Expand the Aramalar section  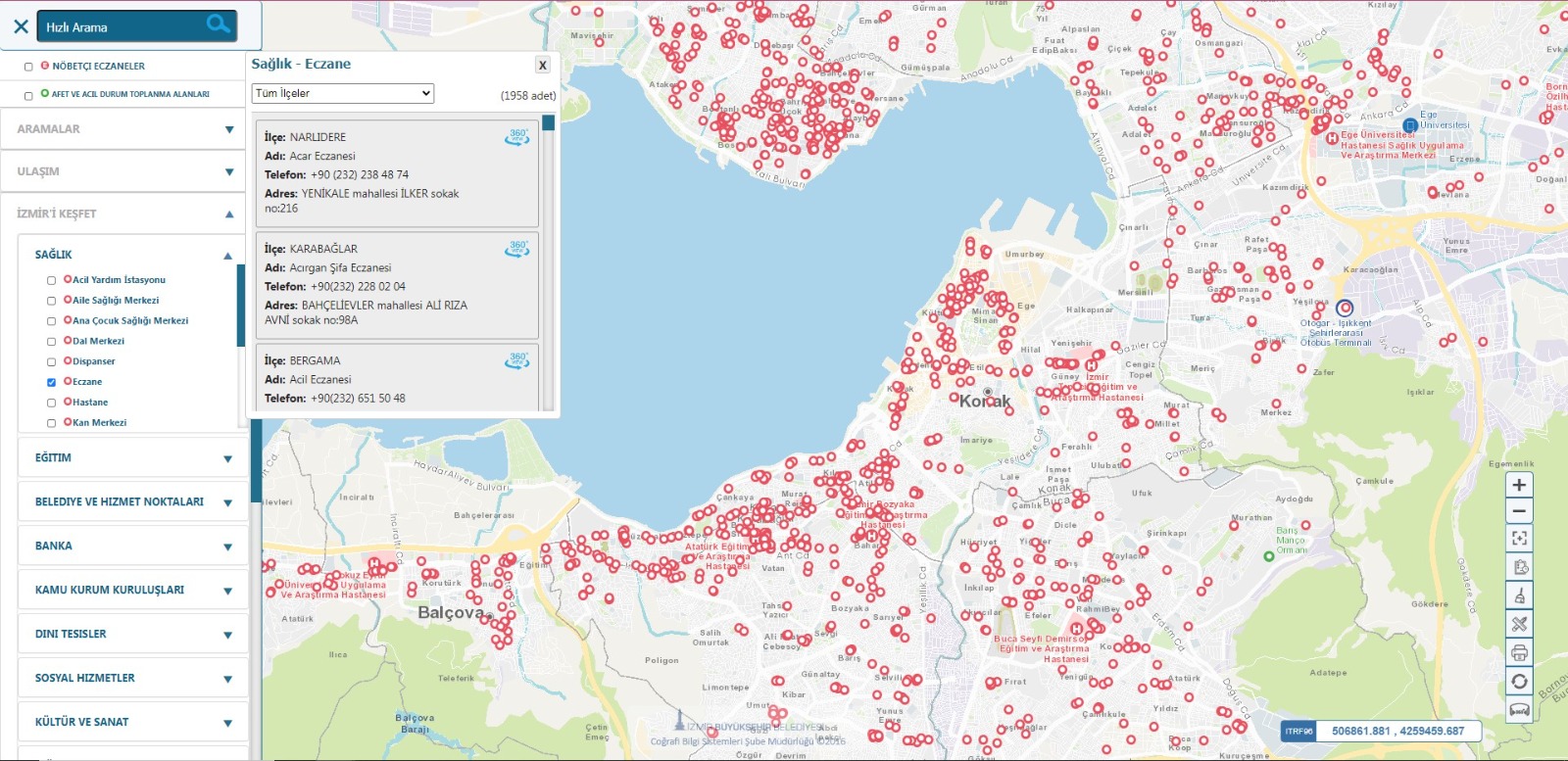[122, 129]
